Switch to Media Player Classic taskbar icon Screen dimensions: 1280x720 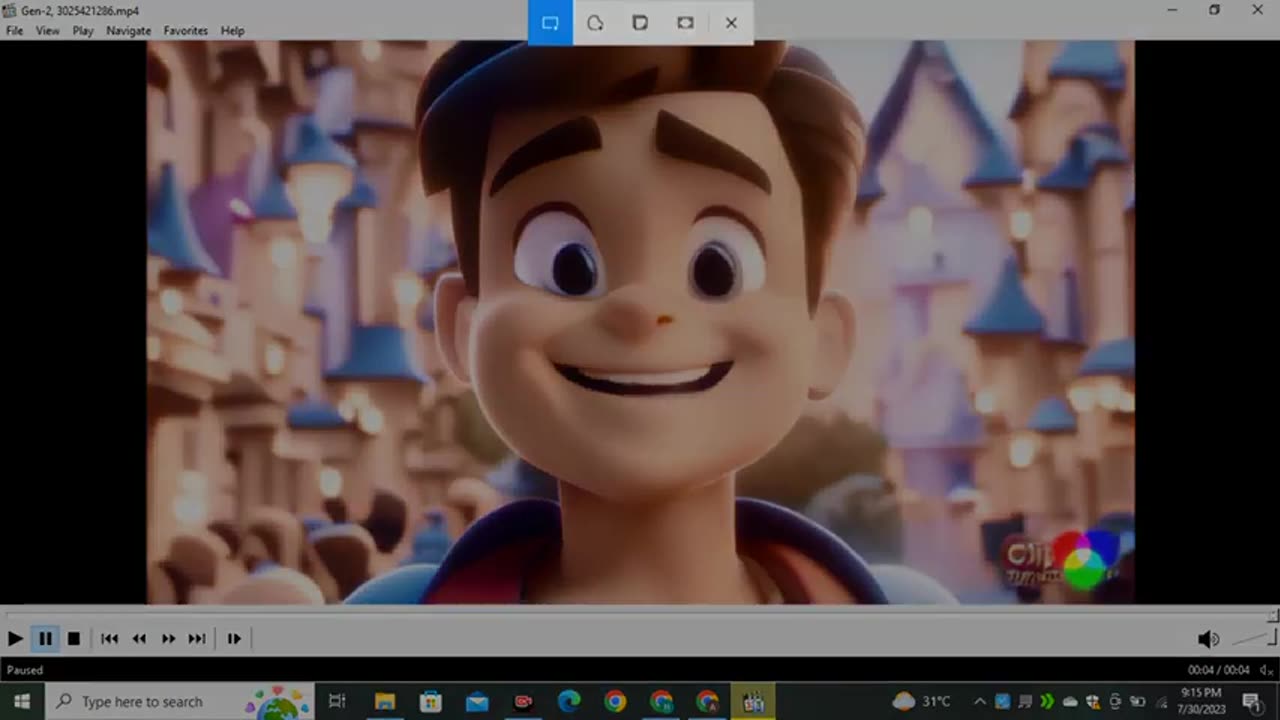[753, 701]
